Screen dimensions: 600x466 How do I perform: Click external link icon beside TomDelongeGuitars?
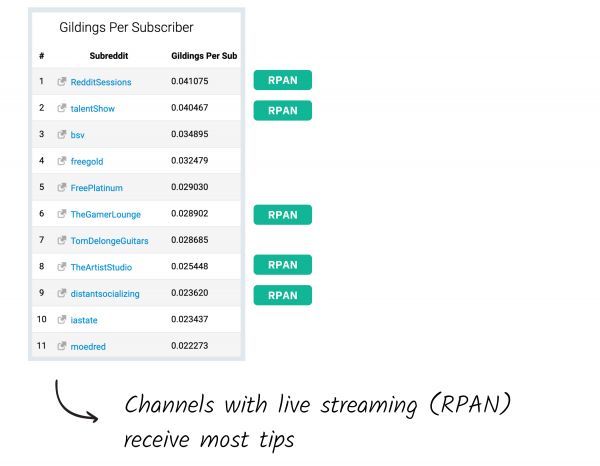(62, 240)
